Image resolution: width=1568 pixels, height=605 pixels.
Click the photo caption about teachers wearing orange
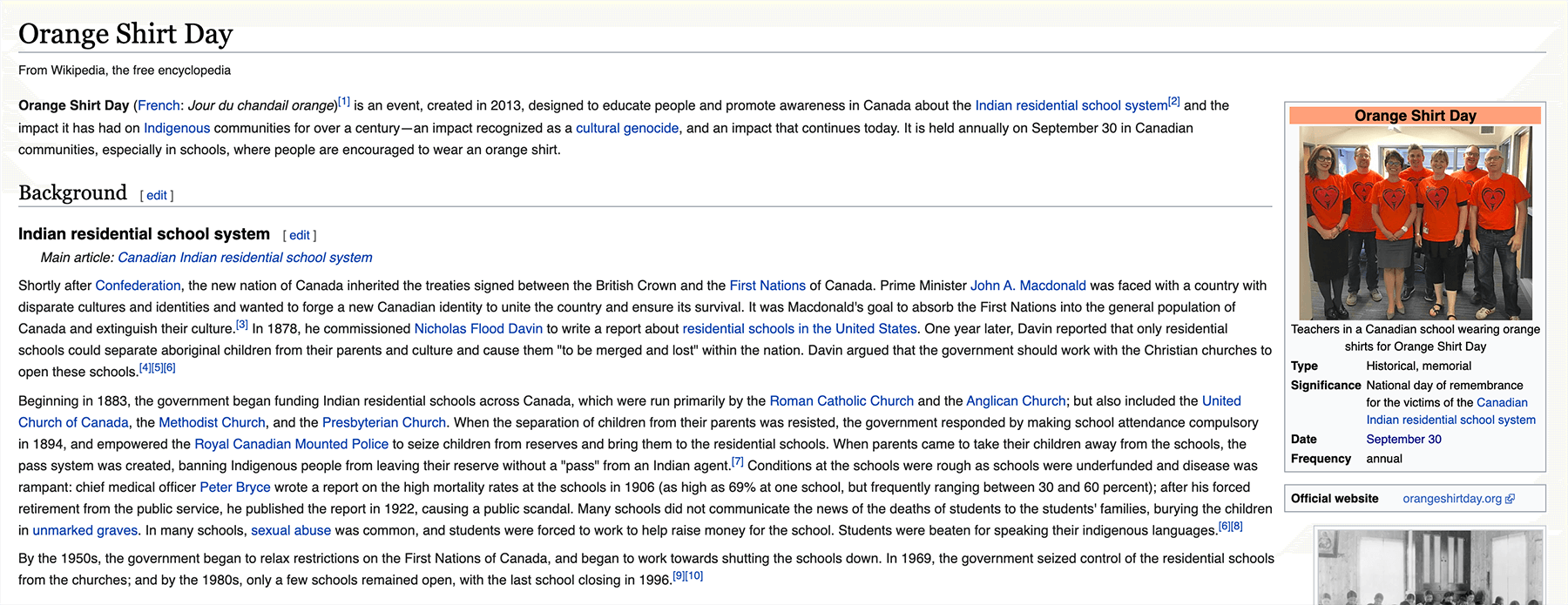pos(1416,338)
